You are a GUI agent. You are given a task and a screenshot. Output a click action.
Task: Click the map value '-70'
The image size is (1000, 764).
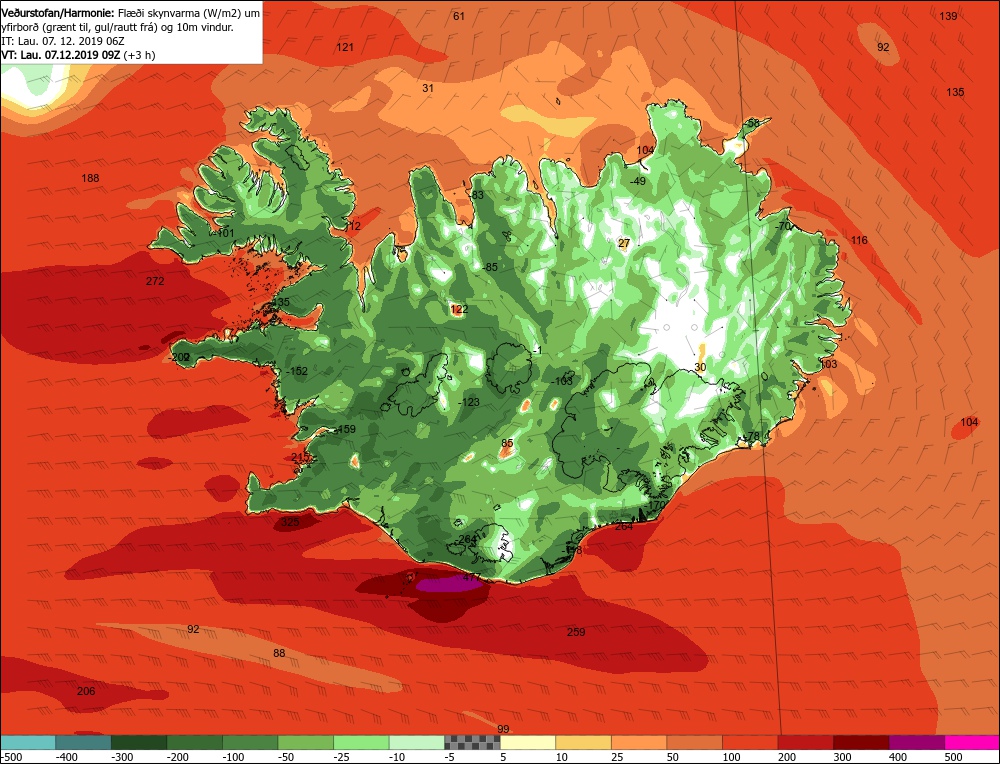tap(783, 226)
